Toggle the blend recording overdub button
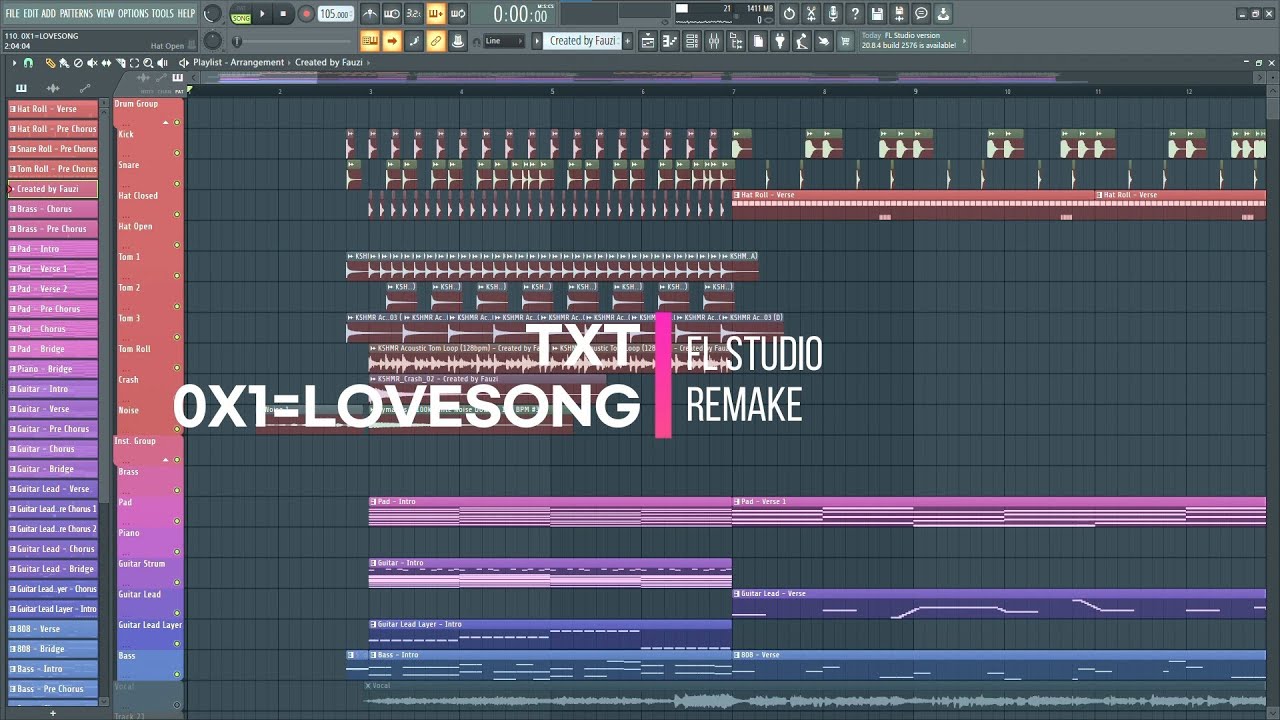 point(436,14)
